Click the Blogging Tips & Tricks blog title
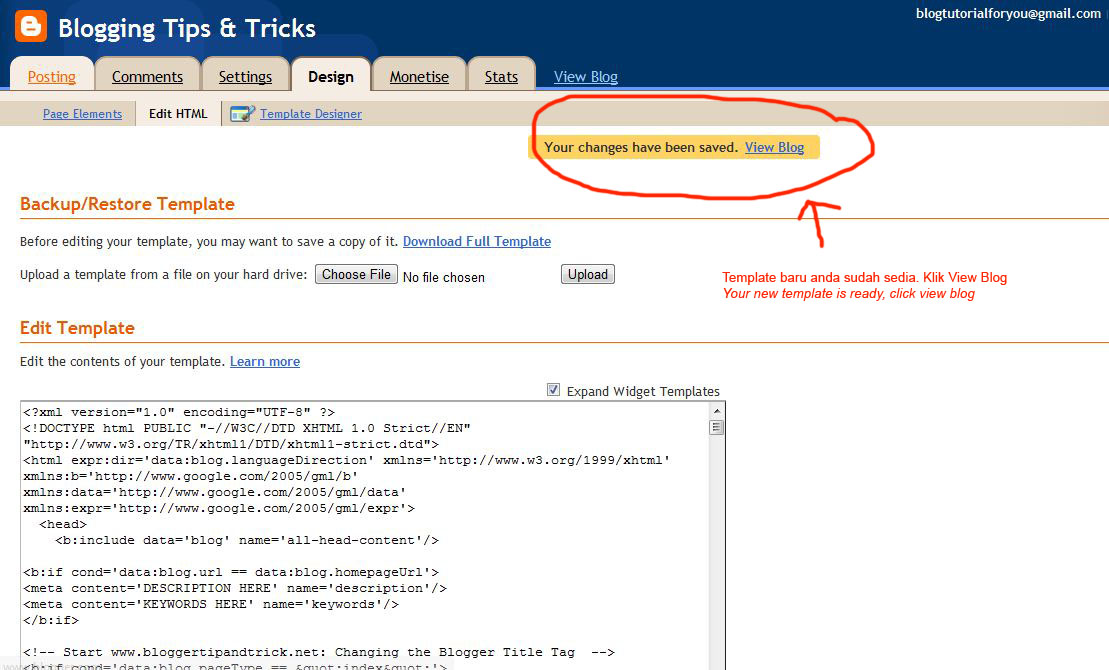 (x=187, y=28)
